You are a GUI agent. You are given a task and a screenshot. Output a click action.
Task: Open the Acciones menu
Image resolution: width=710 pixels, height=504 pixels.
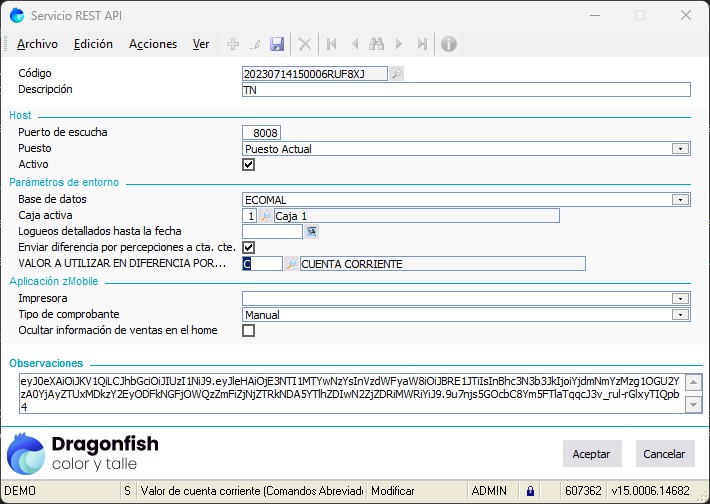tap(153, 44)
